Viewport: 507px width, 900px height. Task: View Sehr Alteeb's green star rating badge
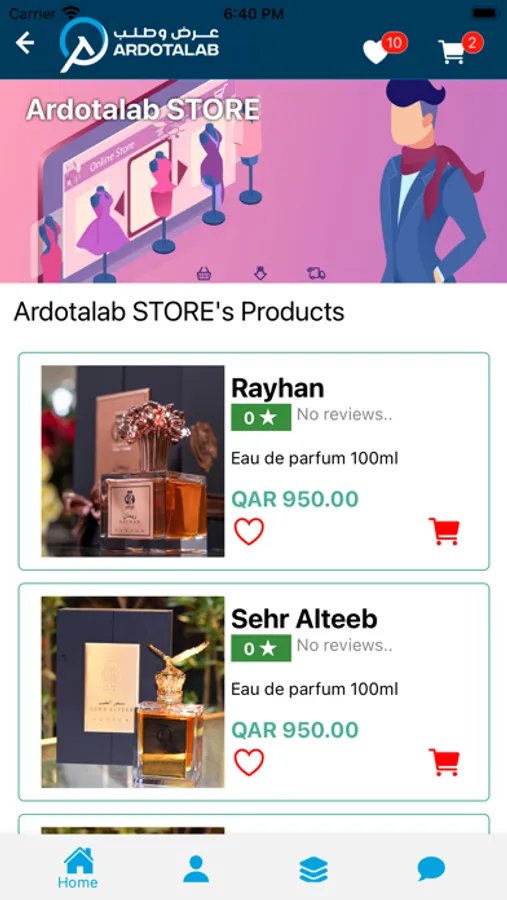coord(261,648)
